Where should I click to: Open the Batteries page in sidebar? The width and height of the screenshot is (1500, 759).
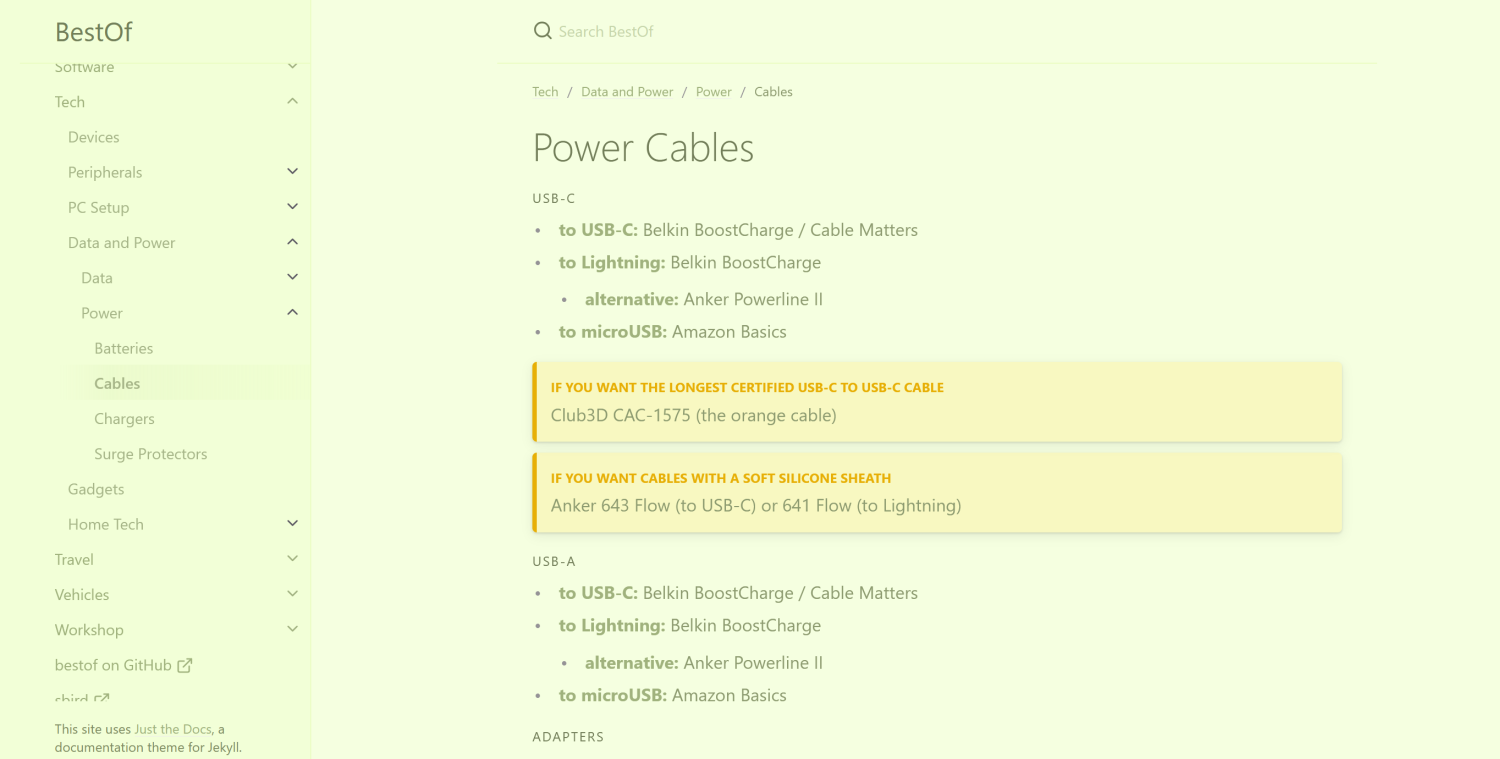(123, 348)
